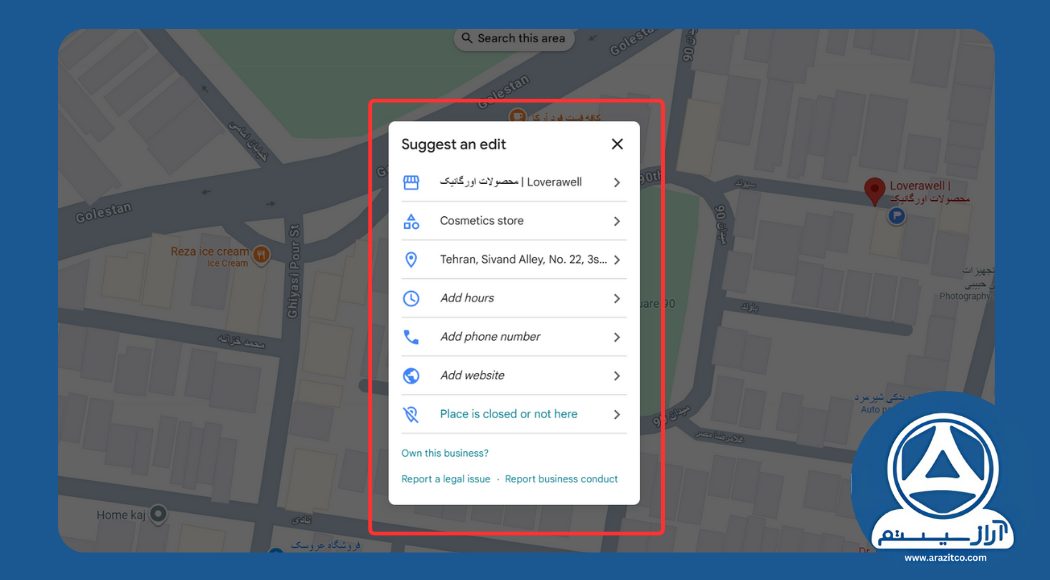This screenshot has height=580, width=1050.
Task: Click the Home kaj map marker
Action: pos(158,514)
